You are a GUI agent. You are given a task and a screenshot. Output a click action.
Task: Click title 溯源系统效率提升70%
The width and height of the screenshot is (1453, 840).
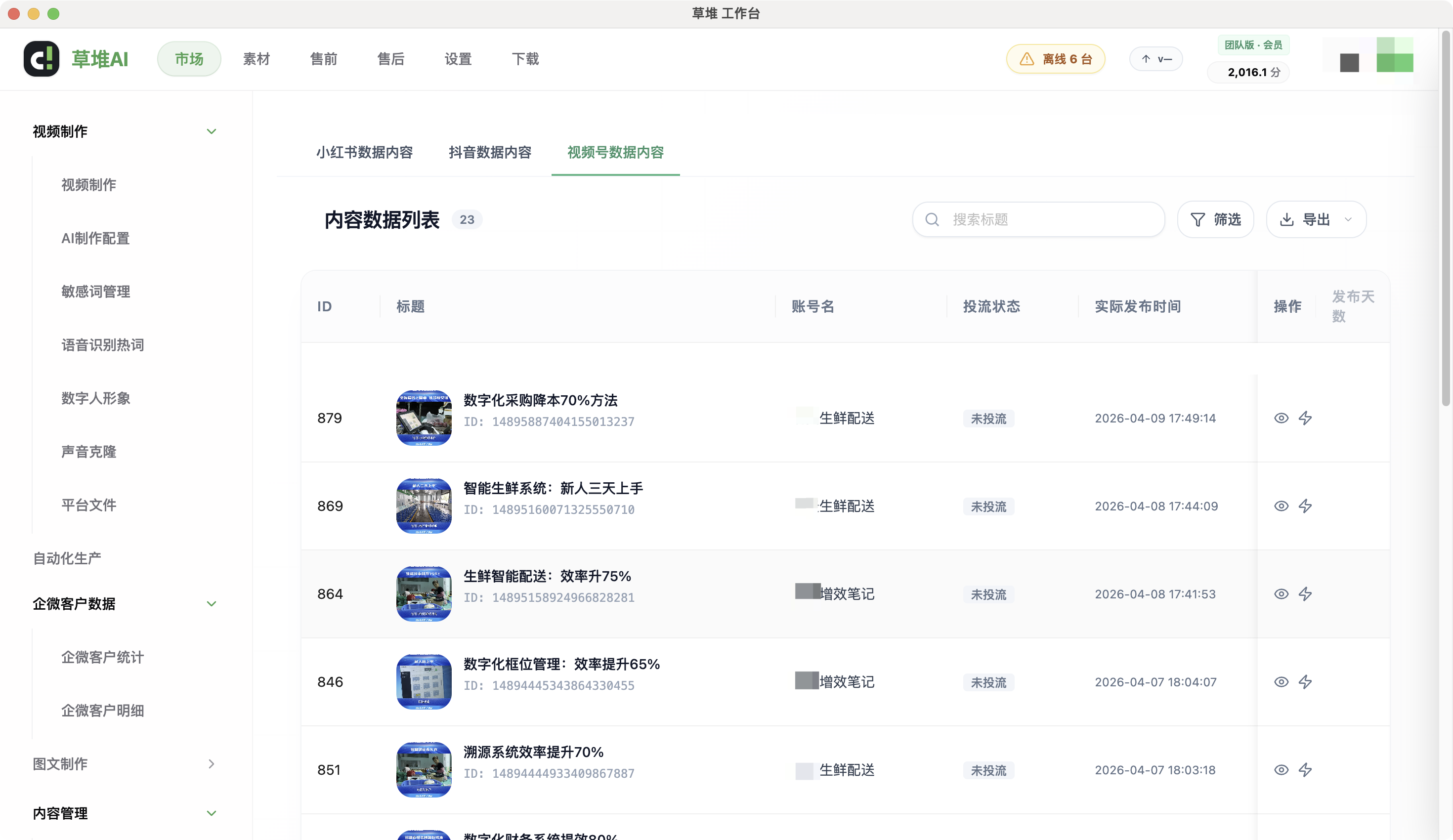click(x=533, y=753)
